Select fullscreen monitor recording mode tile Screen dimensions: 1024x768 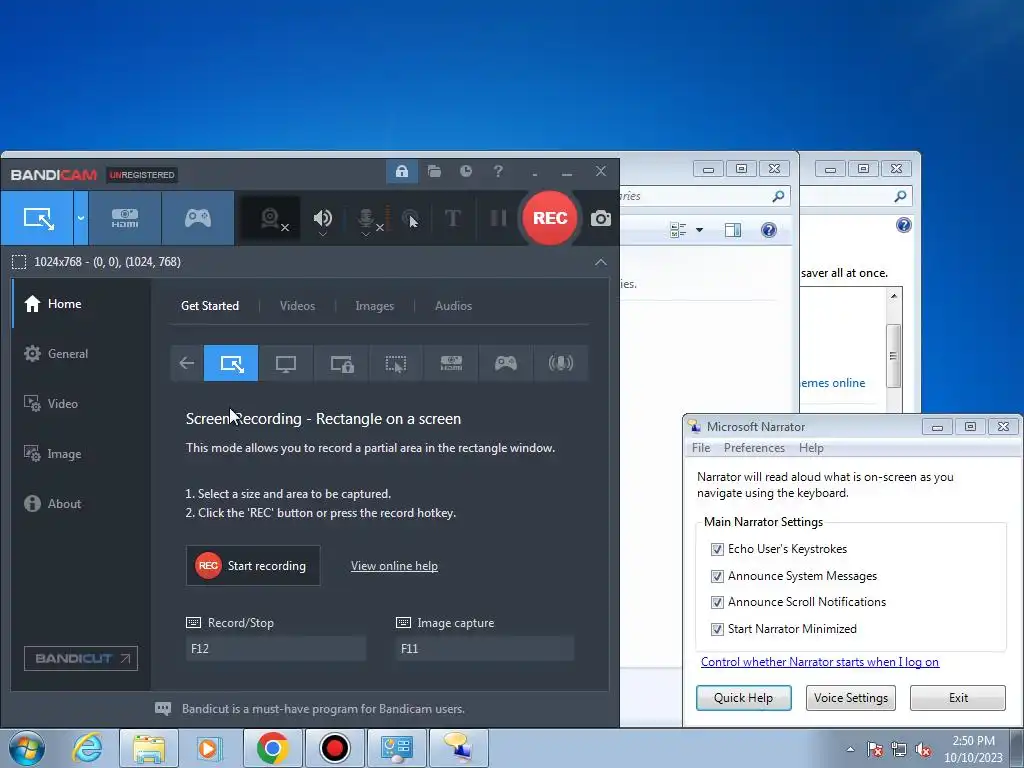click(x=286, y=363)
